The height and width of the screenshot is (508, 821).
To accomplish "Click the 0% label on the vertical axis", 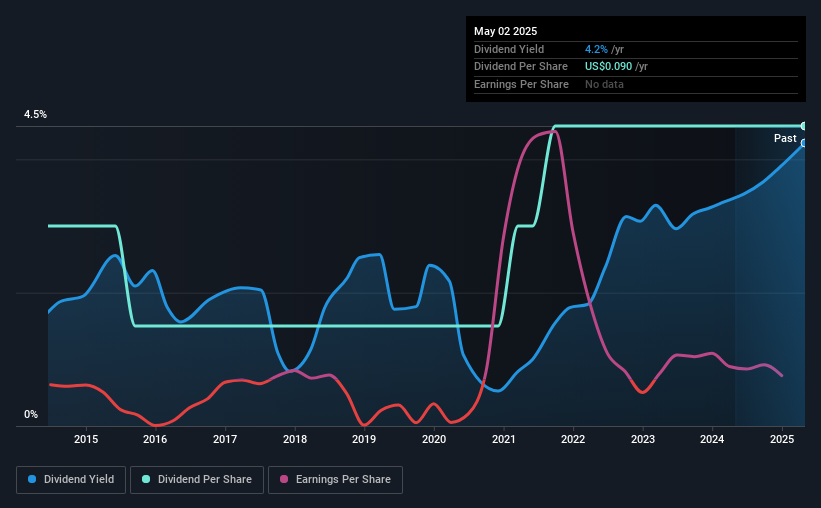I will coord(31,414).
